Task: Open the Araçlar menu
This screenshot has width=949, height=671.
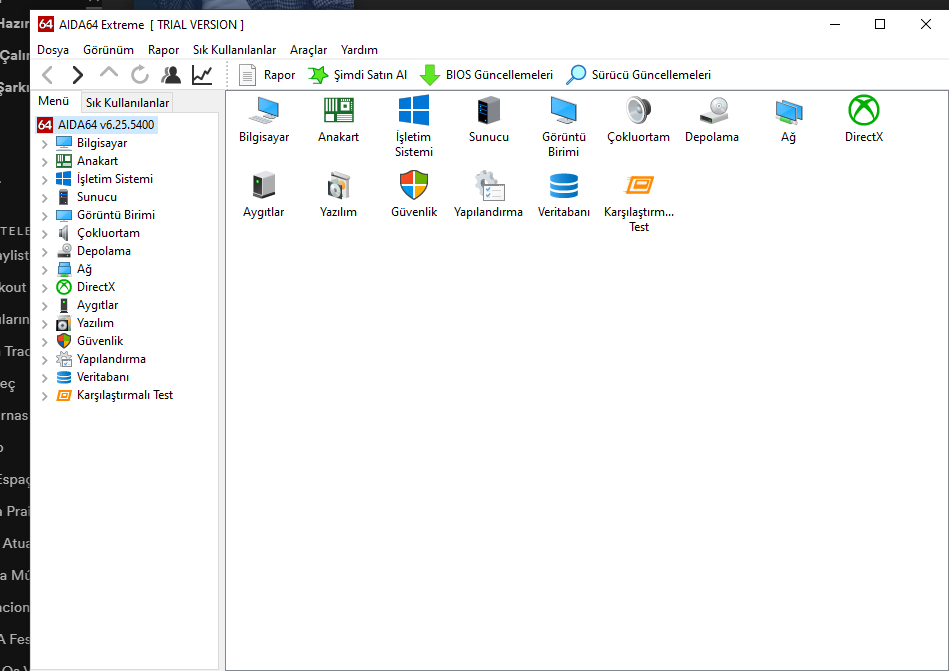Action: [x=308, y=50]
